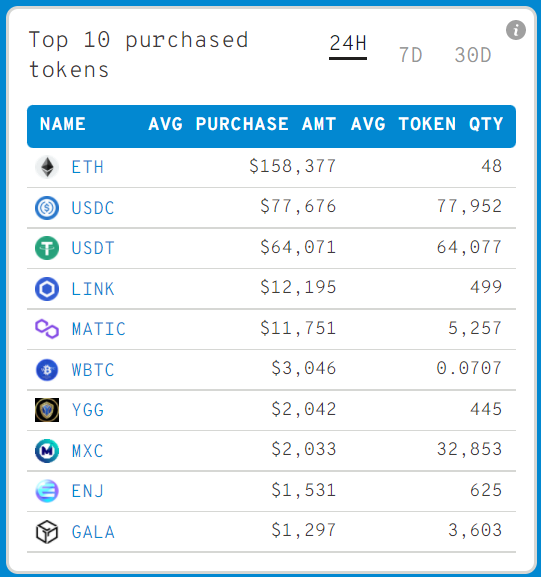Open the ETH token link

pyautogui.click(x=88, y=167)
